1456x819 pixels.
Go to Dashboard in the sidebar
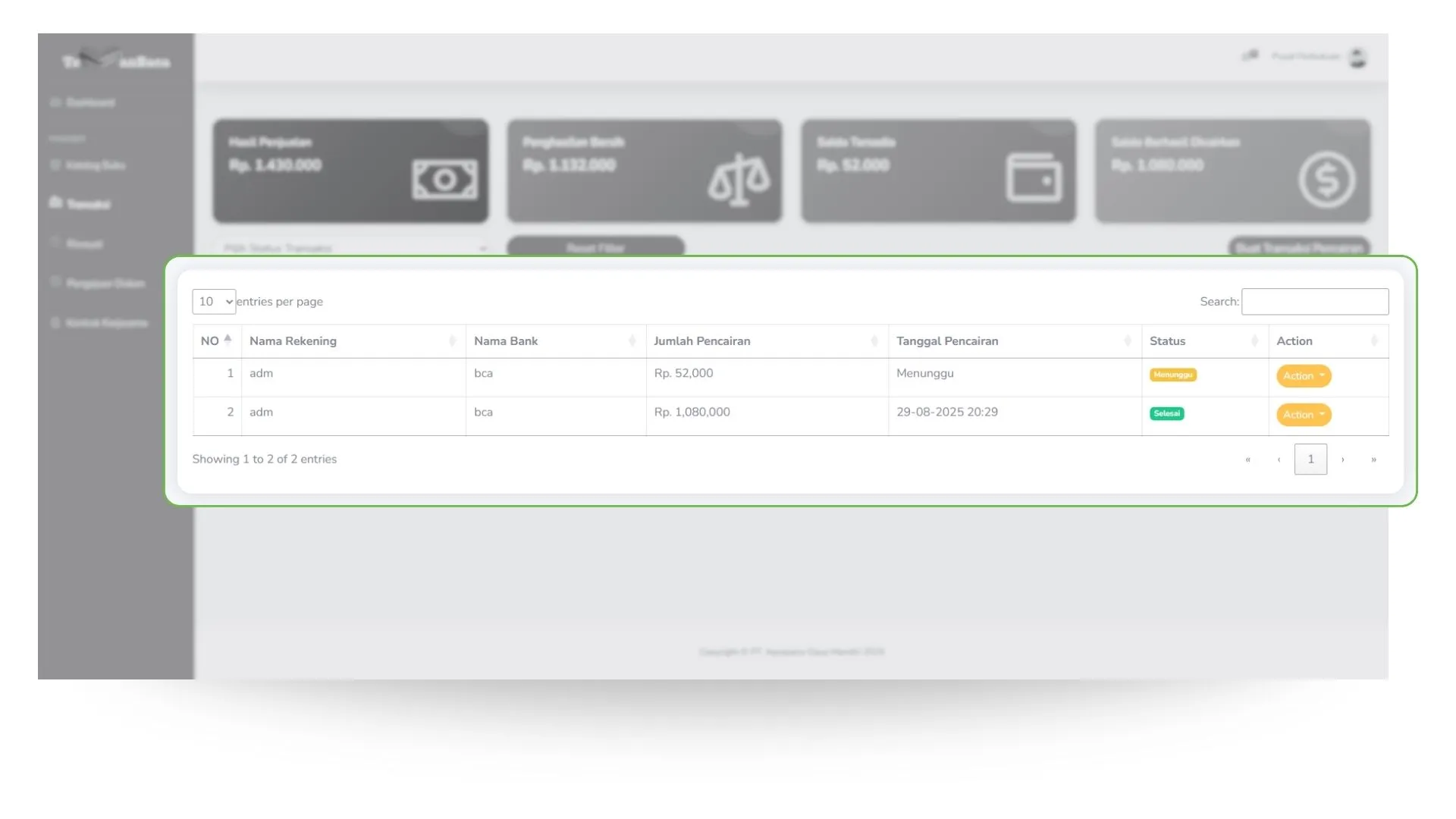89,102
